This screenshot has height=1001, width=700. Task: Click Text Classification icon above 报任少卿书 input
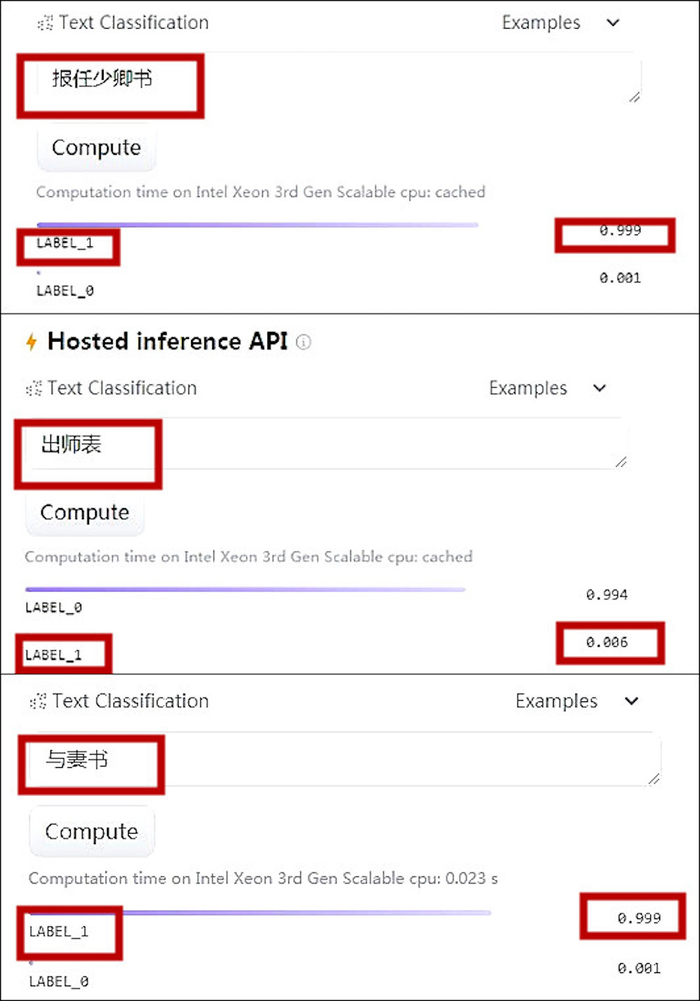click(44, 23)
